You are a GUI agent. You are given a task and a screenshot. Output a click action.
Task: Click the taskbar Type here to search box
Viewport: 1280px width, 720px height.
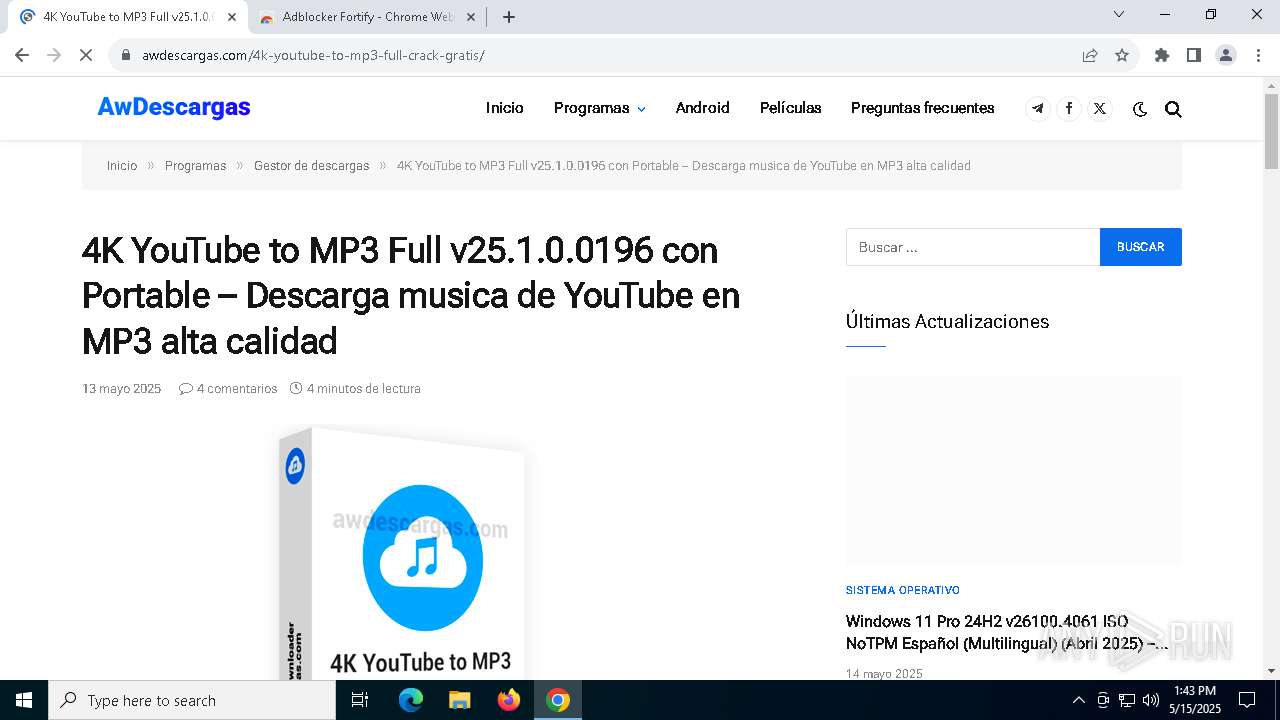point(192,700)
